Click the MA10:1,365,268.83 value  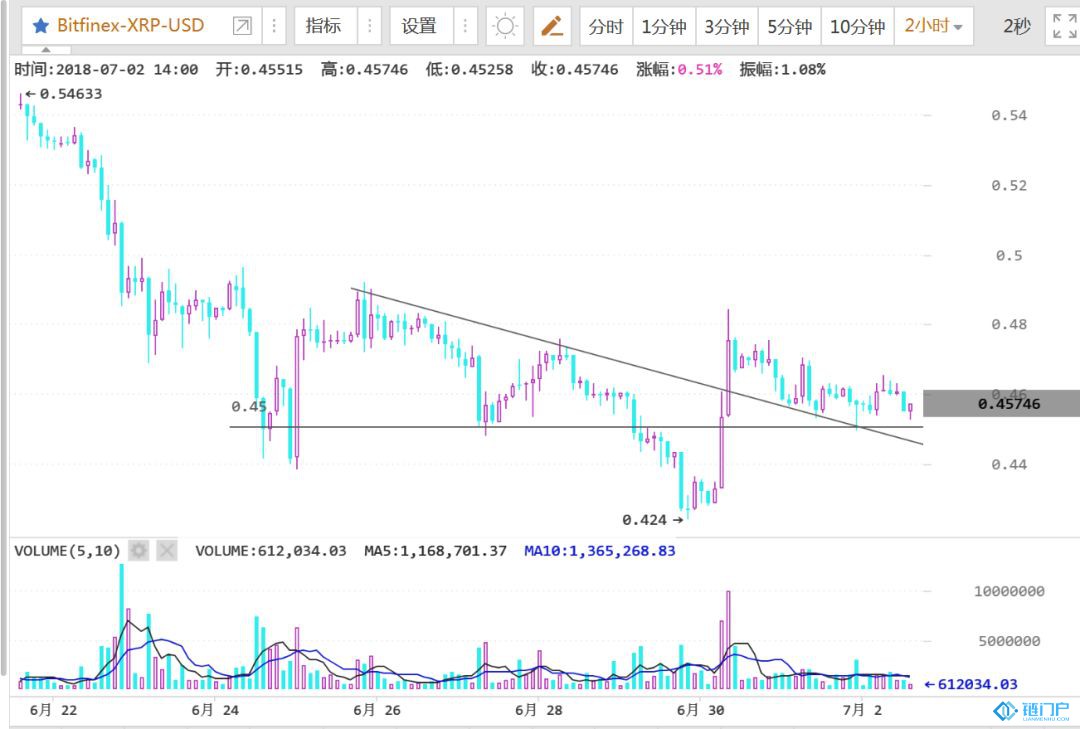600,551
